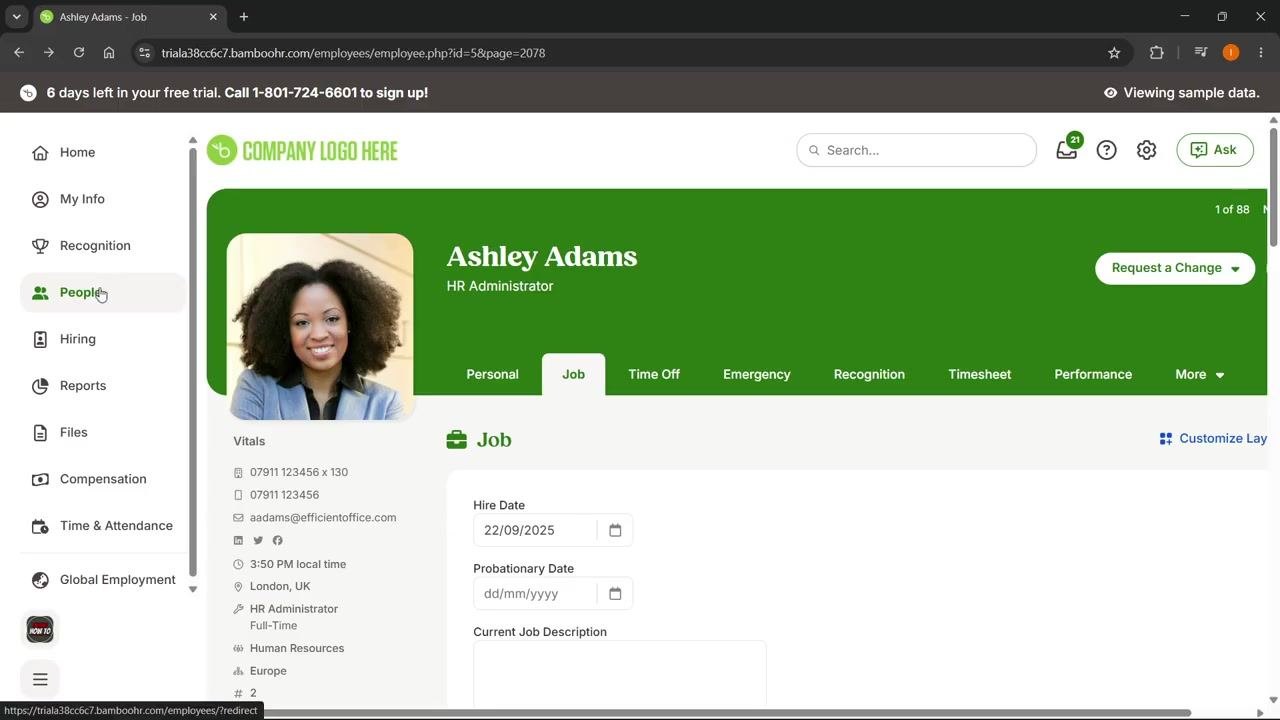Viewport: 1280px width, 720px height.
Task: Click the BambooHR company logo
Action: [x=302, y=151]
